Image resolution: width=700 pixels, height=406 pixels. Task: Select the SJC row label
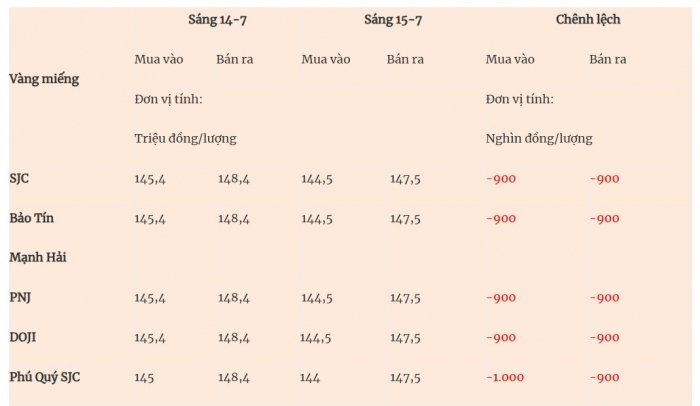(x=19, y=178)
